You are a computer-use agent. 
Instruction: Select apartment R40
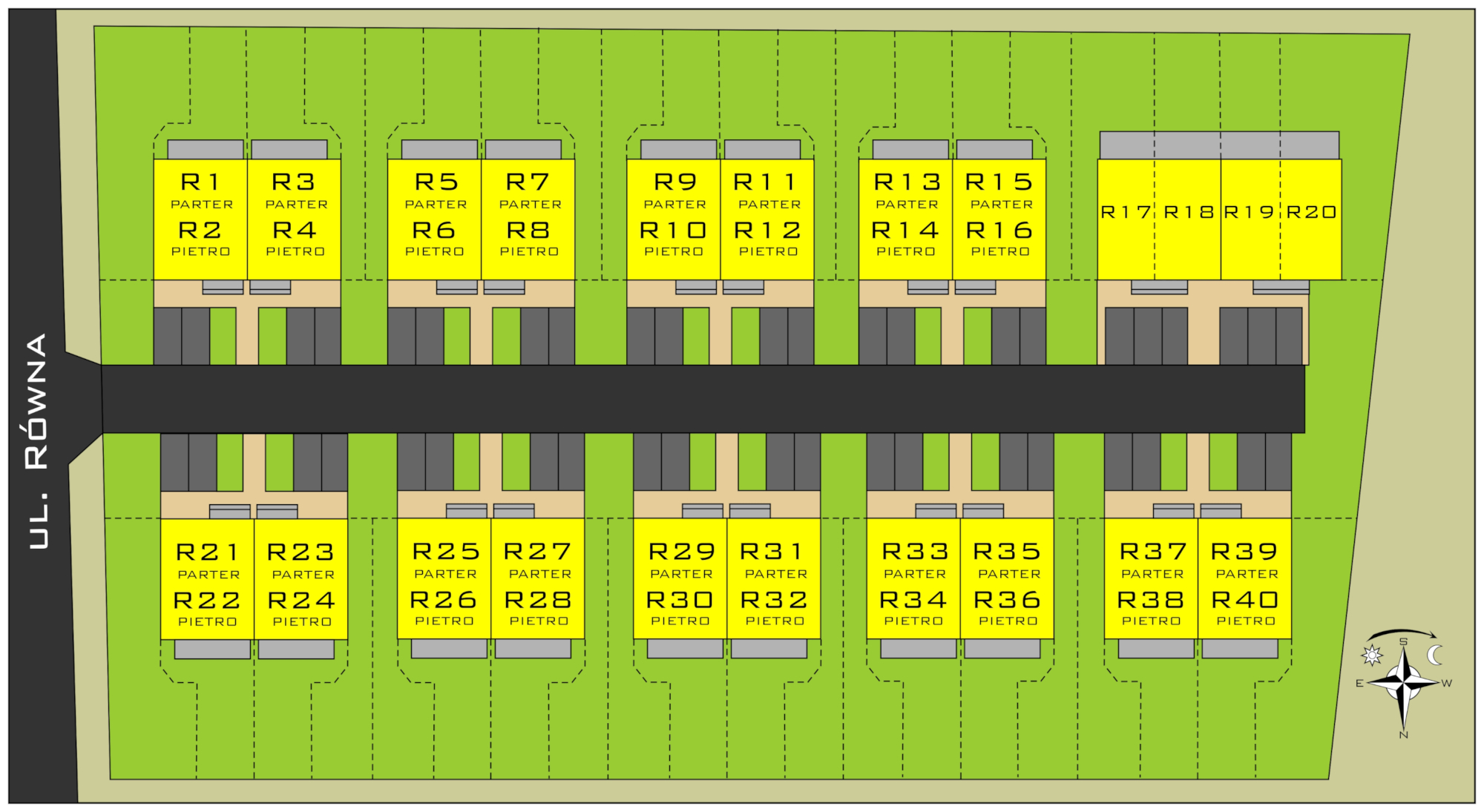(1245, 599)
